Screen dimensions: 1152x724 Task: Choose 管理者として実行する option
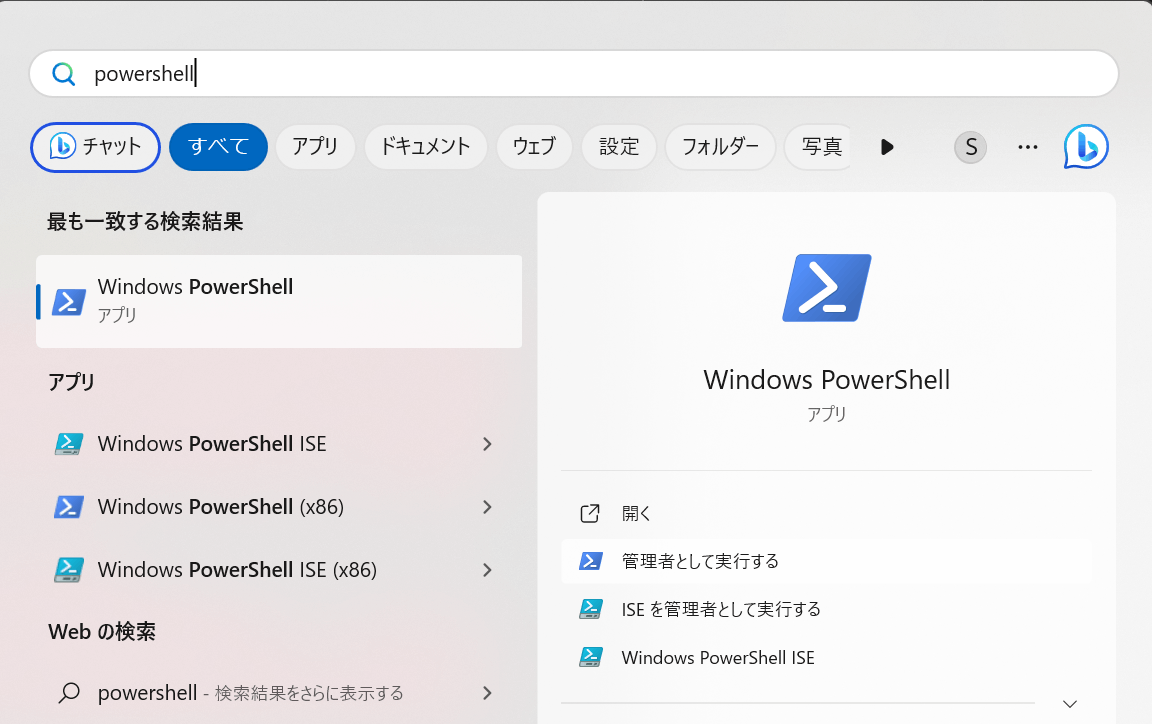pyautogui.click(x=827, y=562)
